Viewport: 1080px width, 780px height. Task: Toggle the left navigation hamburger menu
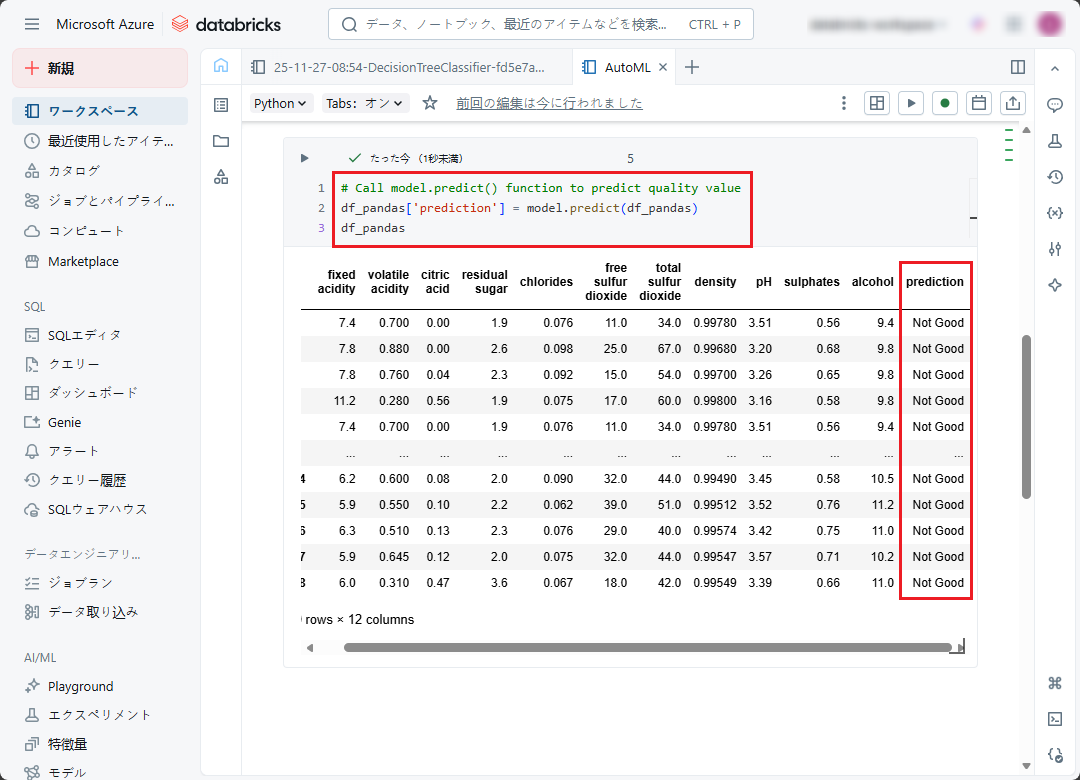(x=32, y=24)
